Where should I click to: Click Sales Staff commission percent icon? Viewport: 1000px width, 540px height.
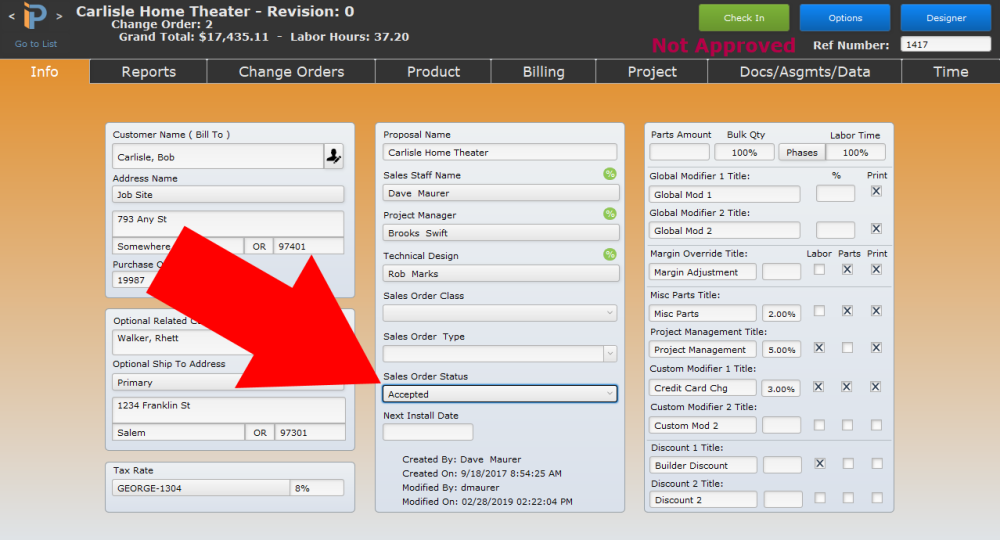[x=610, y=173]
